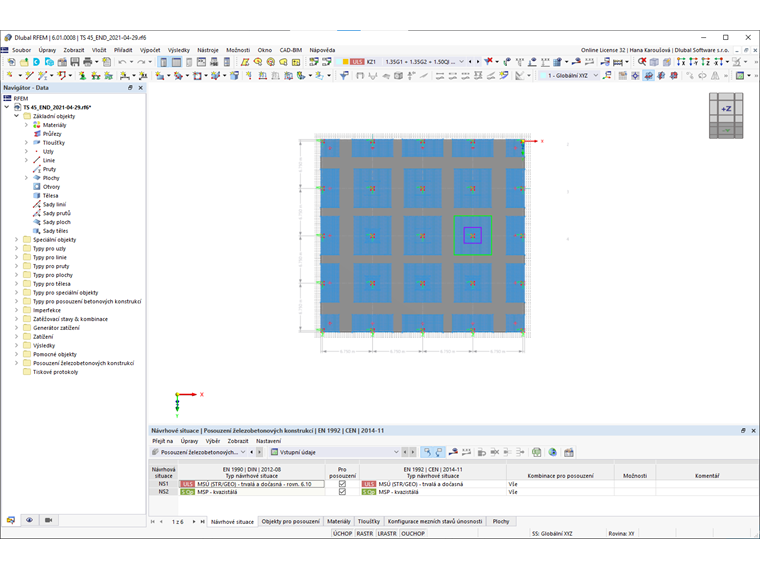The height and width of the screenshot is (570, 760).
Task: Click the Save file icon in the toolbar
Action: (75, 62)
